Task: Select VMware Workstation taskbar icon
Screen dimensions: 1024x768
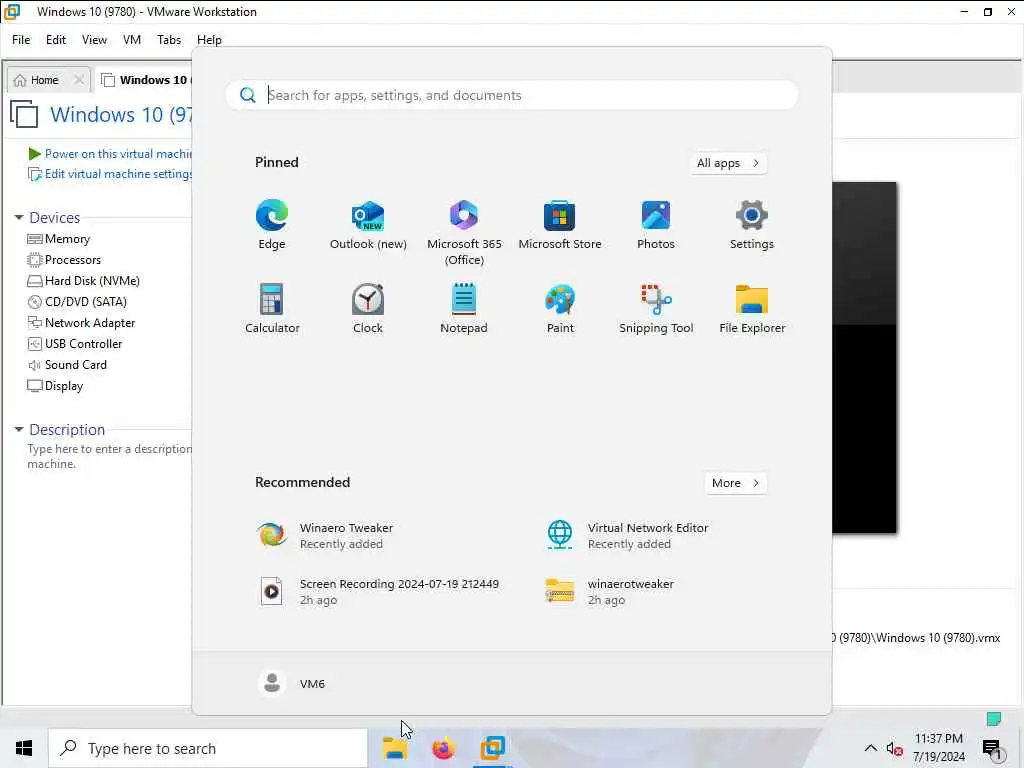Action: coord(492,748)
